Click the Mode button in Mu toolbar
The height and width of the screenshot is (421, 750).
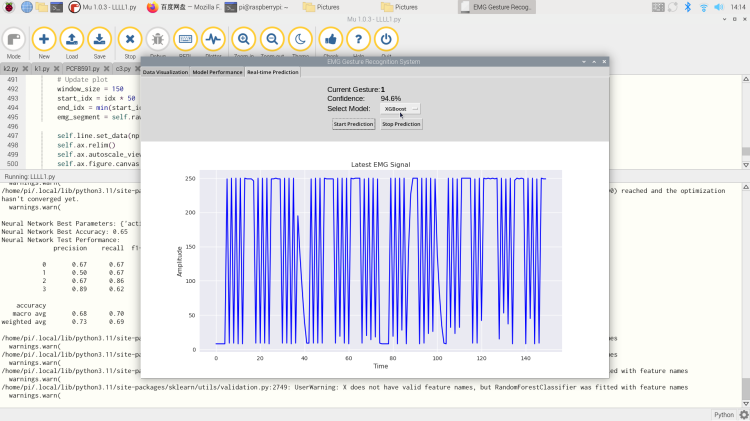point(15,41)
